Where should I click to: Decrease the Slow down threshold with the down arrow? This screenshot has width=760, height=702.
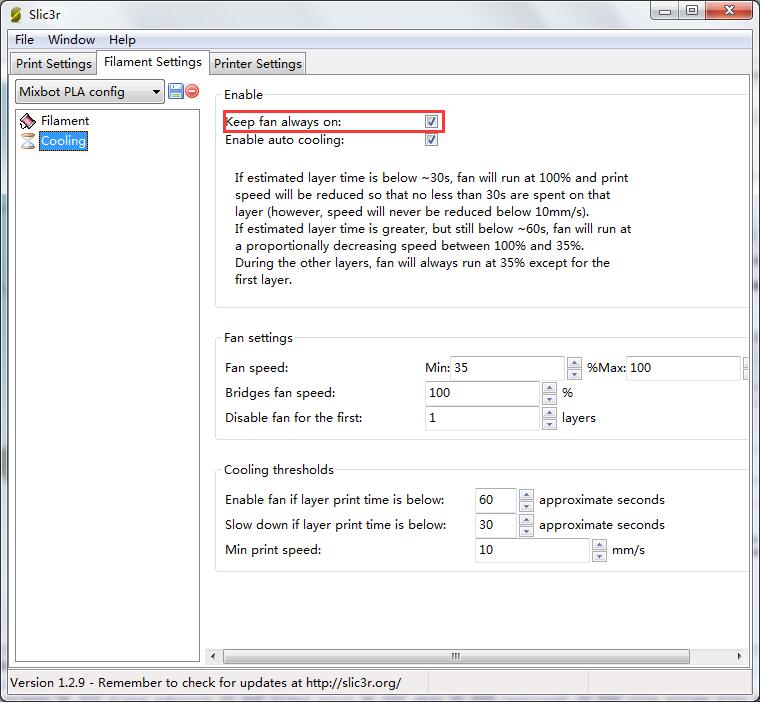[526, 531]
